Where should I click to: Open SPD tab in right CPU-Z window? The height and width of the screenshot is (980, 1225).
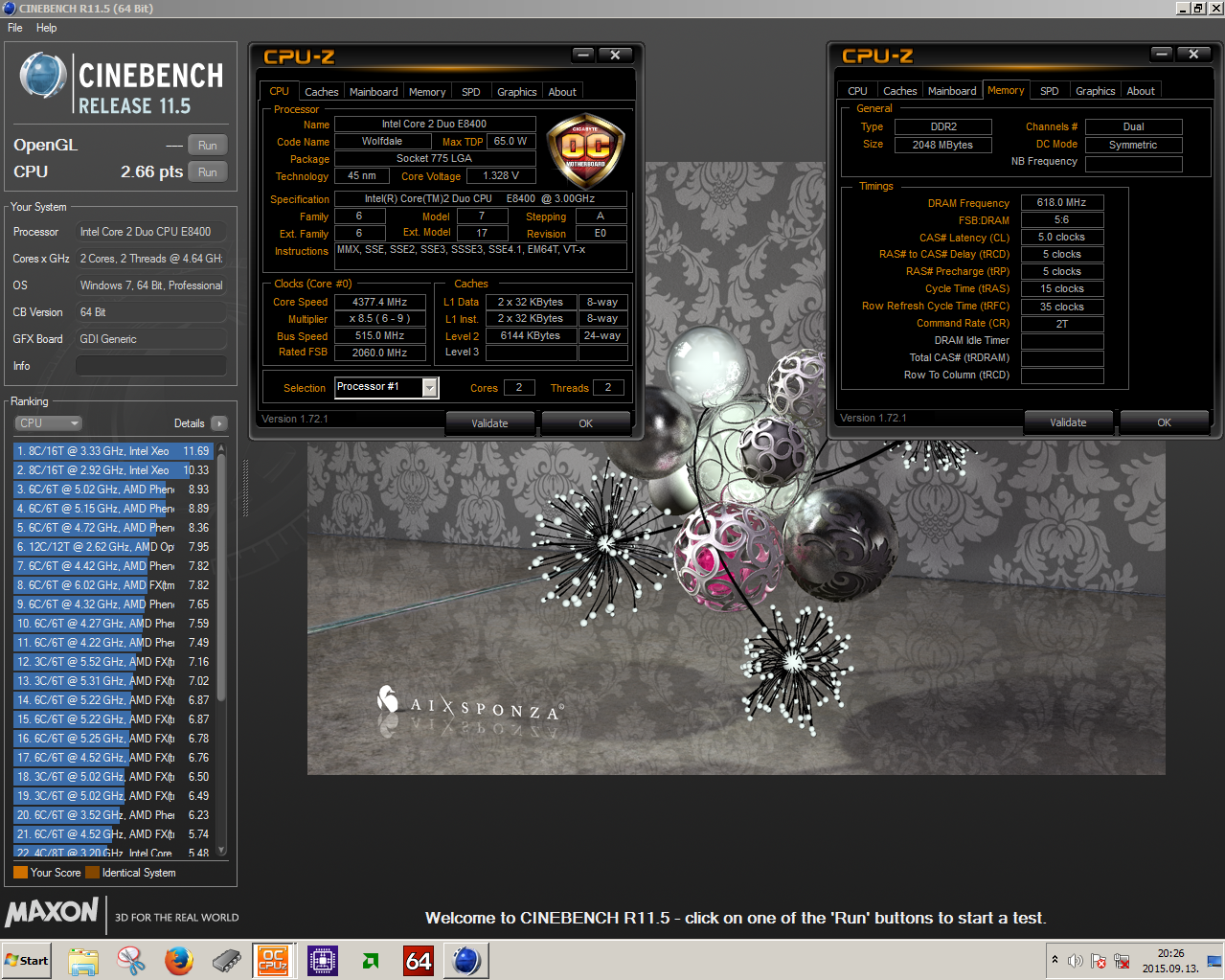[1050, 91]
